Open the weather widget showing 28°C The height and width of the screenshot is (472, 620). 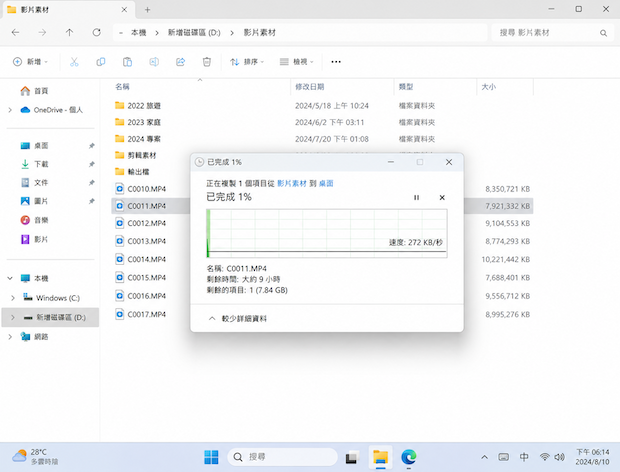pyautogui.click(x=35, y=457)
